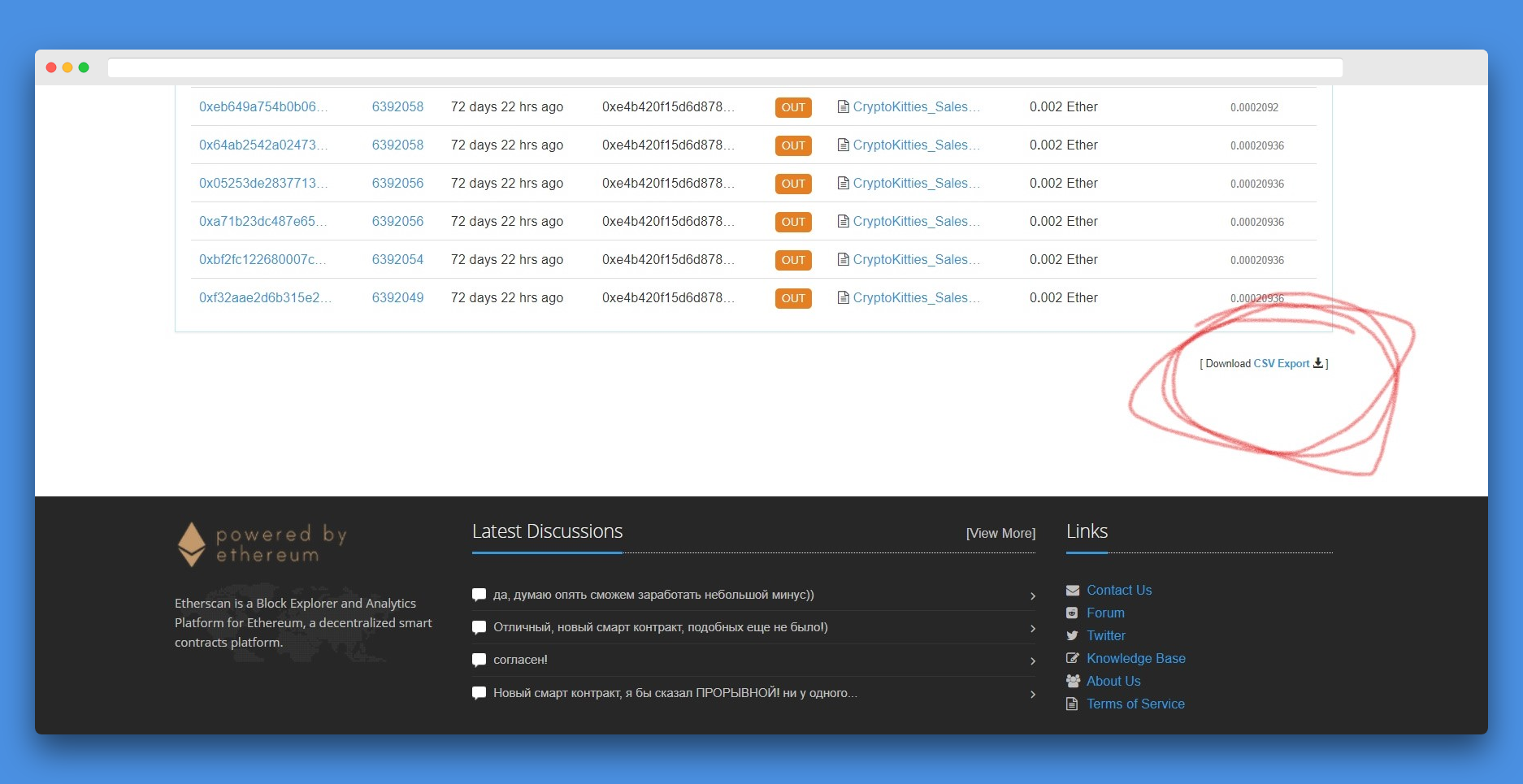Open transaction hash 0xbf2fc122680007c

coord(263,259)
